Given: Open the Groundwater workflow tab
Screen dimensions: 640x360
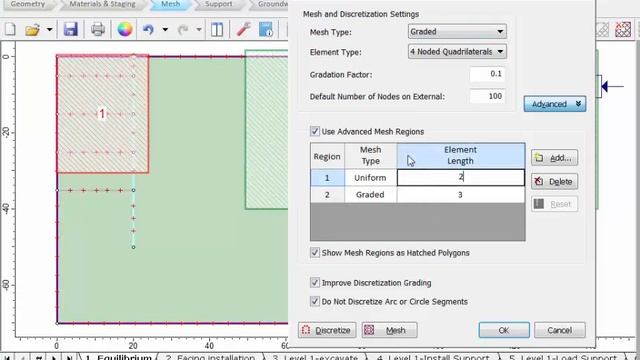Looking at the screenshot, I should pos(273,4).
